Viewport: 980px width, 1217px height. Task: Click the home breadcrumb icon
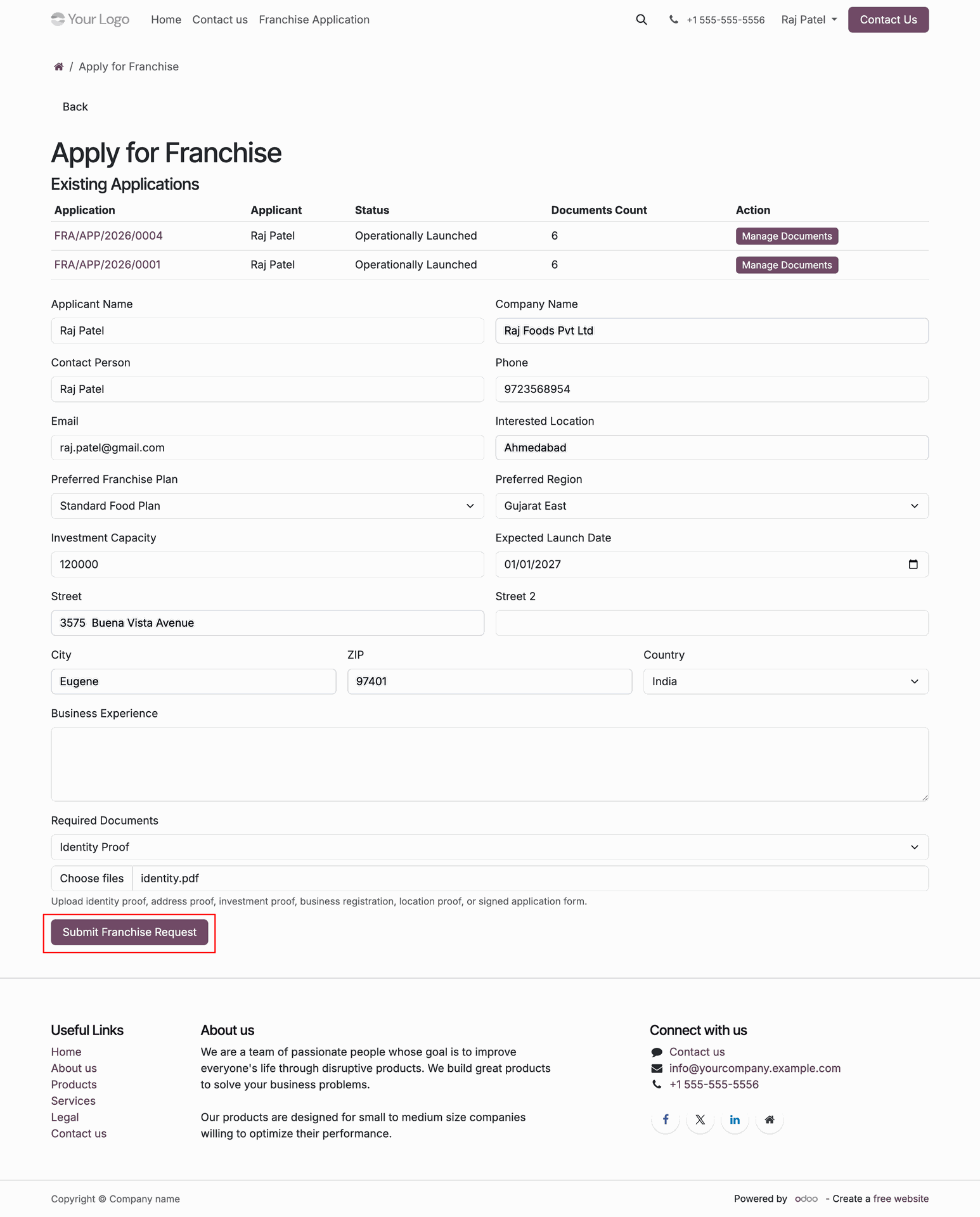(58, 67)
